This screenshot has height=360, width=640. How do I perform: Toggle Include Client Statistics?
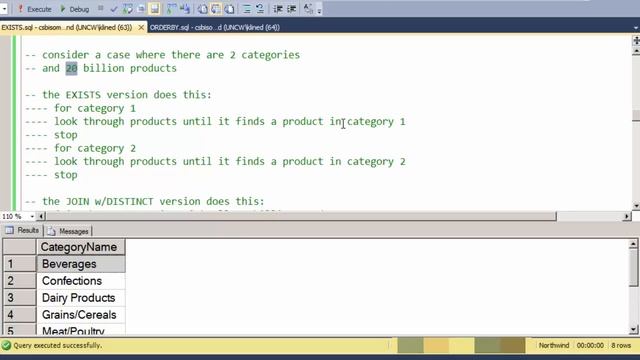point(185,9)
